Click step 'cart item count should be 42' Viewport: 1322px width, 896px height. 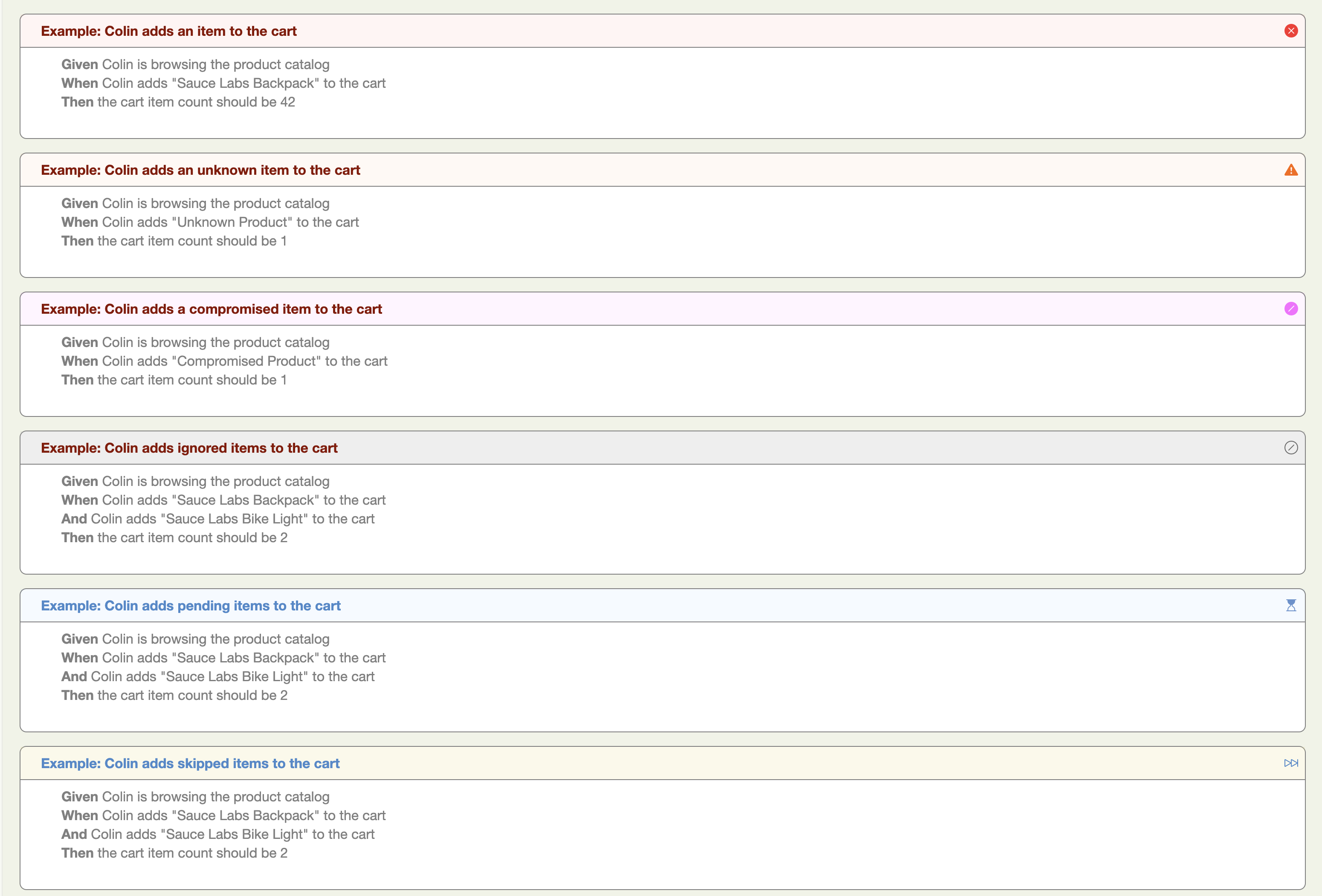point(178,102)
